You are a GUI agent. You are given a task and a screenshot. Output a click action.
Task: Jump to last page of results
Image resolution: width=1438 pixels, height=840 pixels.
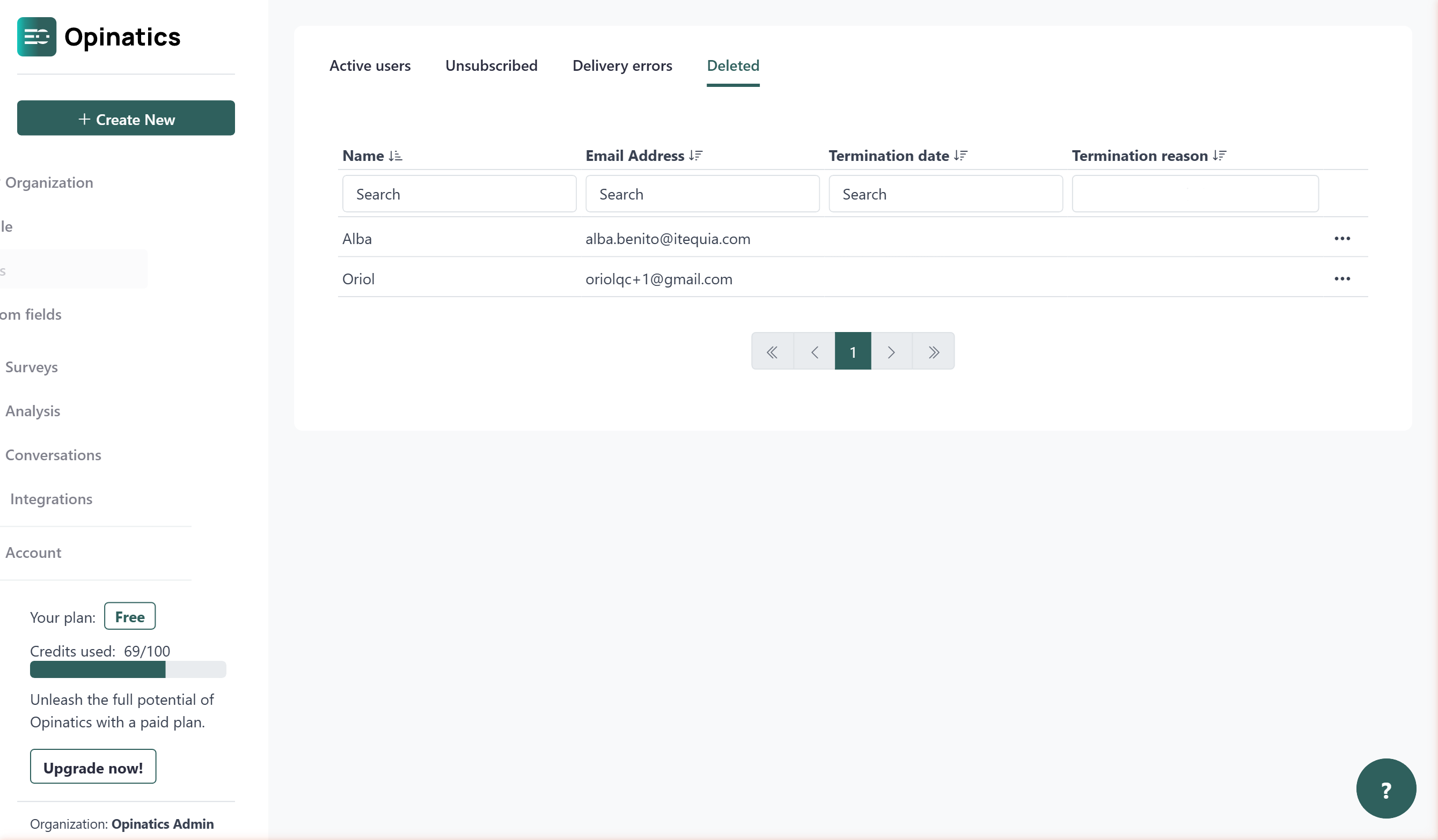tap(934, 351)
